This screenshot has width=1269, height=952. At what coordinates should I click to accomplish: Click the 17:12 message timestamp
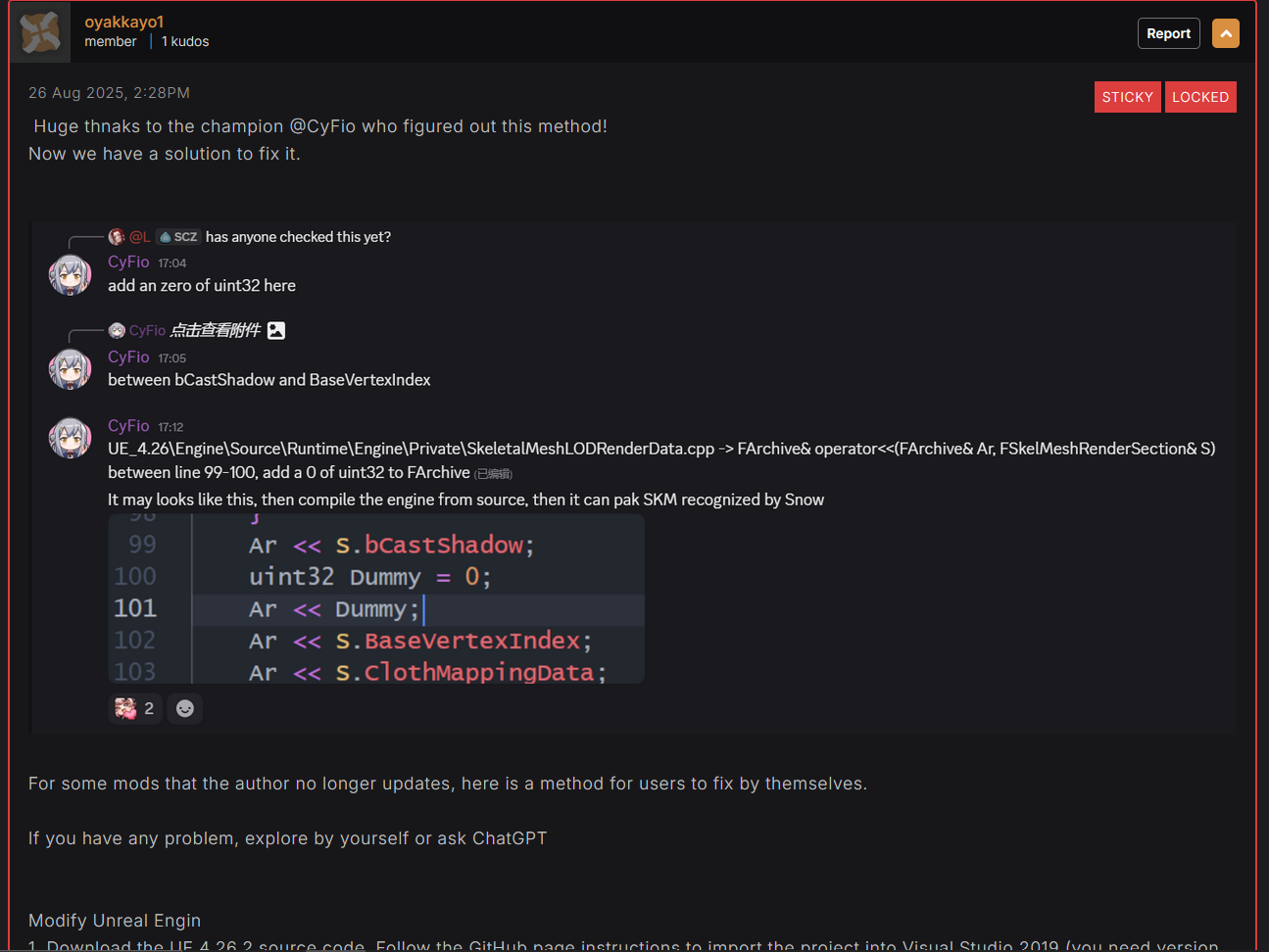pos(171,427)
